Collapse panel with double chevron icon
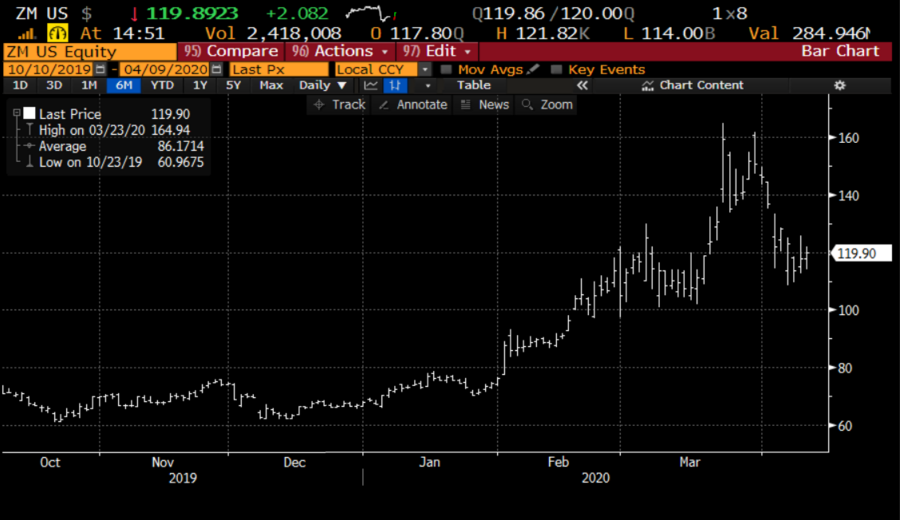Image resolution: width=900 pixels, height=520 pixels. point(582,86)
